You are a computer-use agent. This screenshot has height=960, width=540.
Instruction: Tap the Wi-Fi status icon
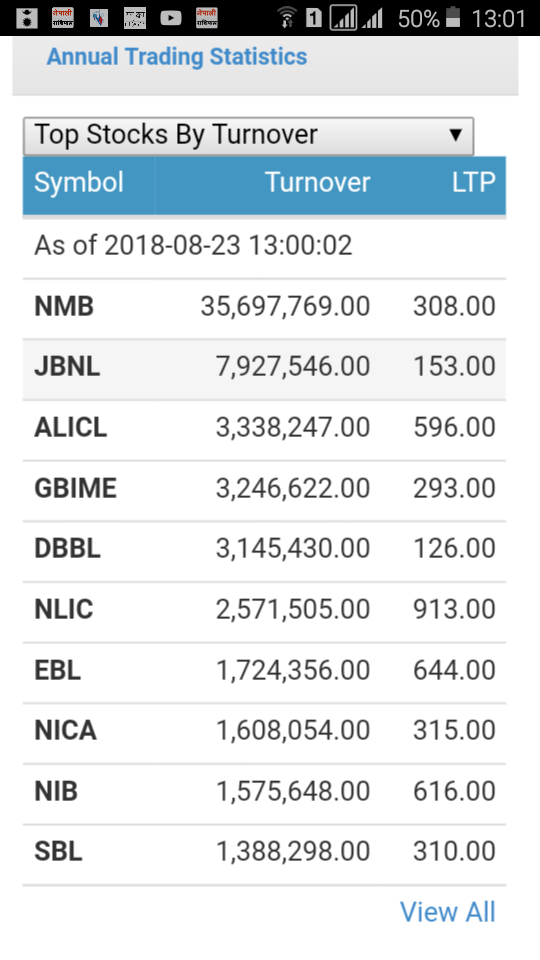(x=287, y=18)
